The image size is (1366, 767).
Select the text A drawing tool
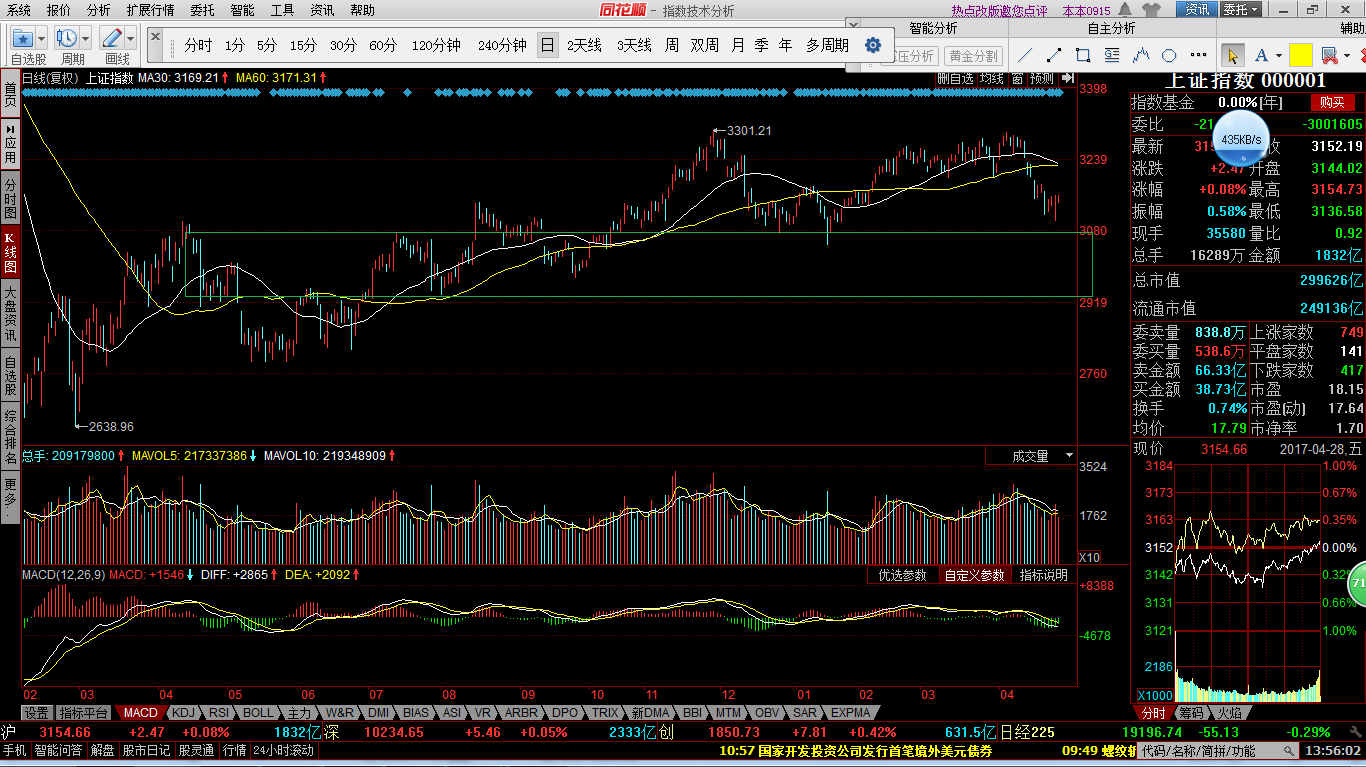(1261, 55)
